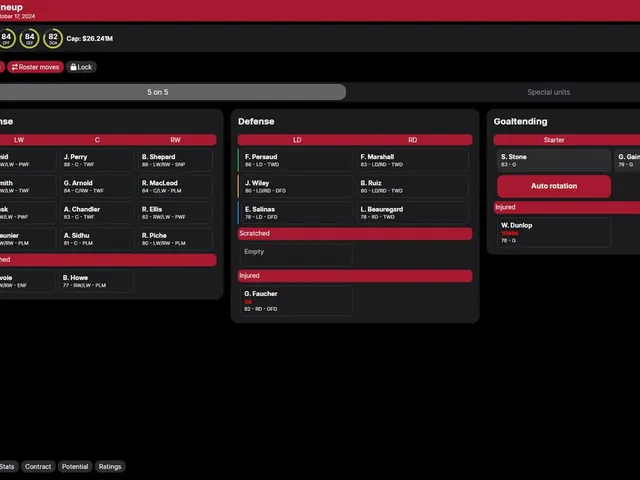Click the C position column header
The image size is (640, 480).
pos(97,140)
